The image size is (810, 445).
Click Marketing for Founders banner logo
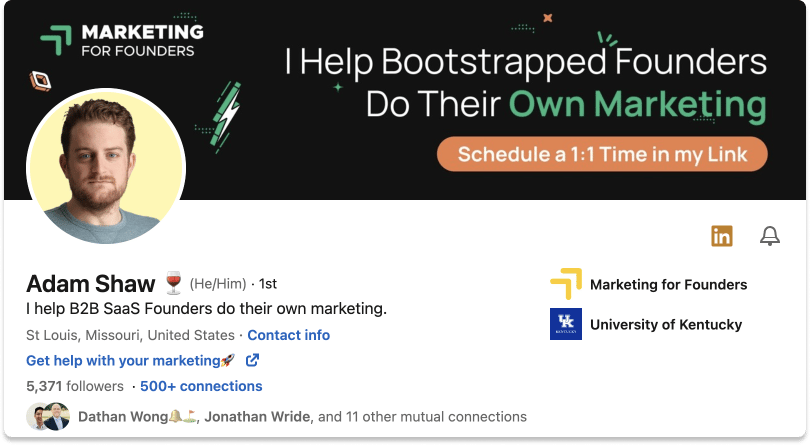click(x=122, y=40)
